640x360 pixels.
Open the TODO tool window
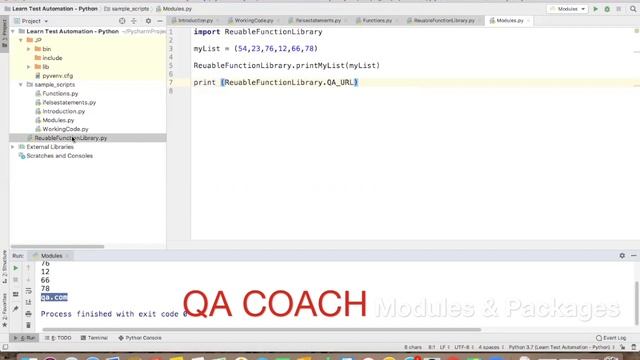tap(58, 338)
